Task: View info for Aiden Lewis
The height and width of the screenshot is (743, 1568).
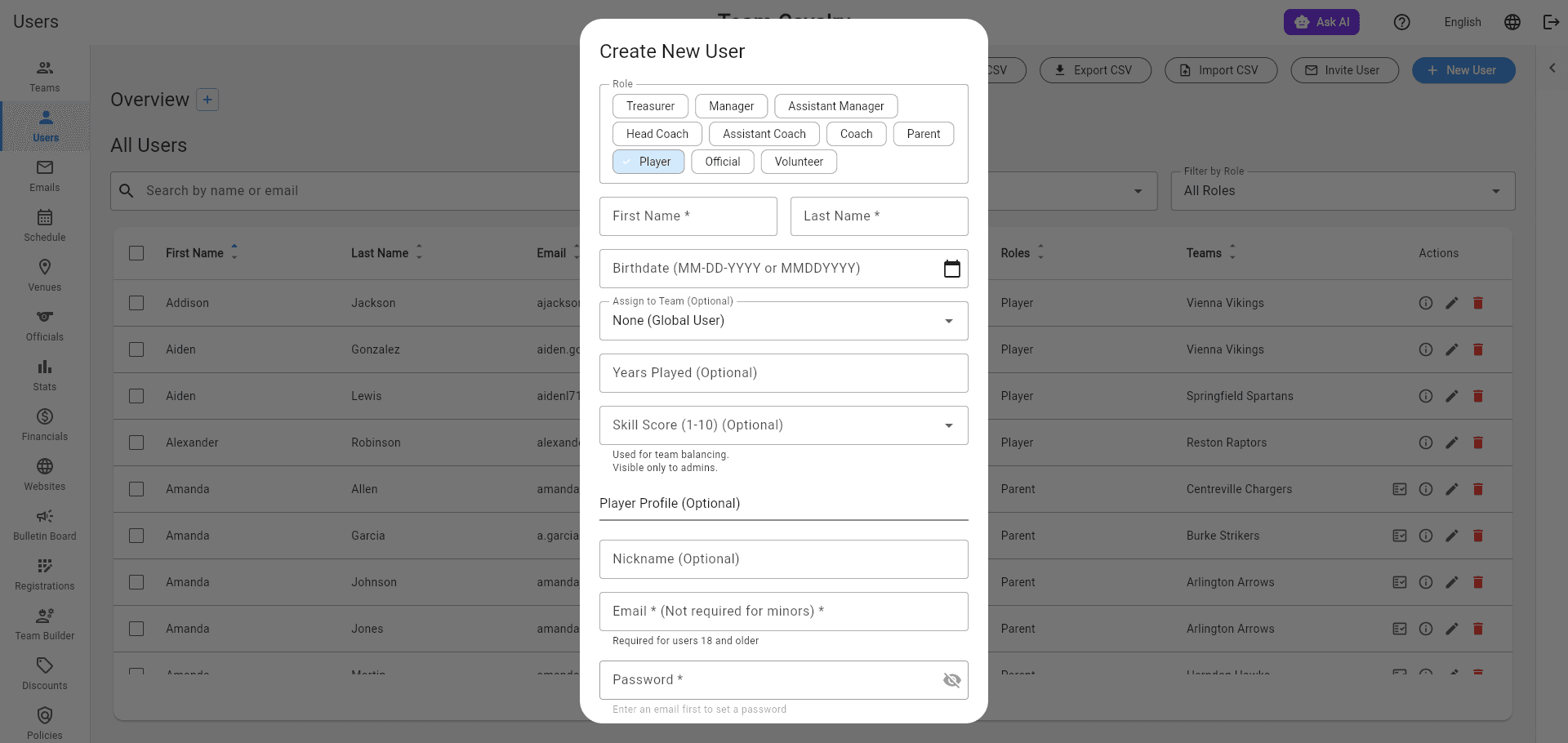Action: [1426, 396]
